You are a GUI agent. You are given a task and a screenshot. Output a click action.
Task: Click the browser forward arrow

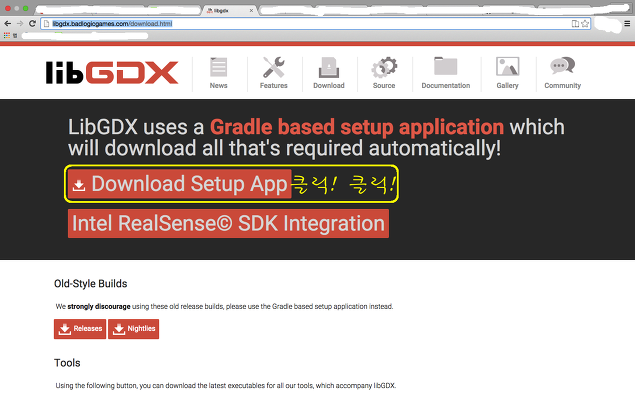point(20,23)
